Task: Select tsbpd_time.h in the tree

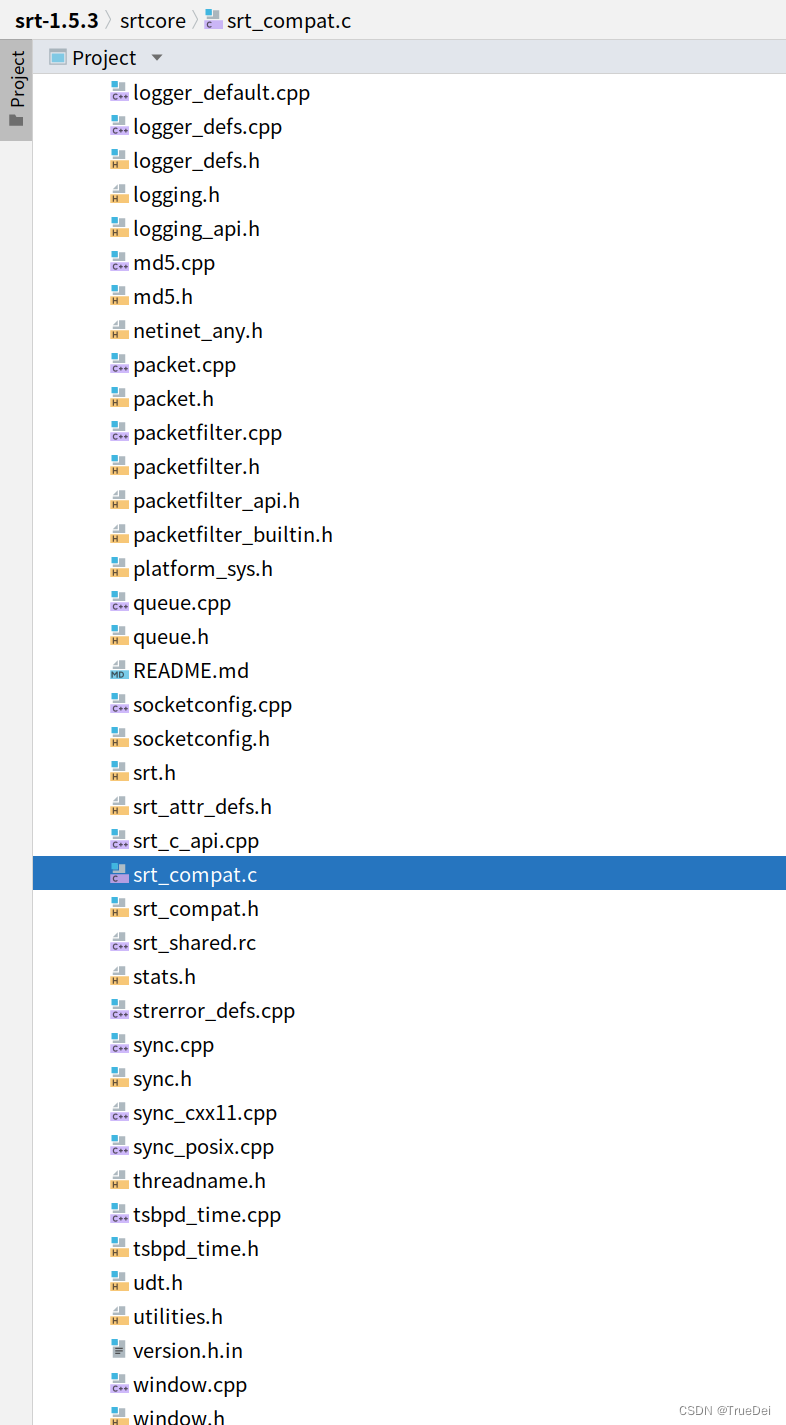Action: [196, 1249]
